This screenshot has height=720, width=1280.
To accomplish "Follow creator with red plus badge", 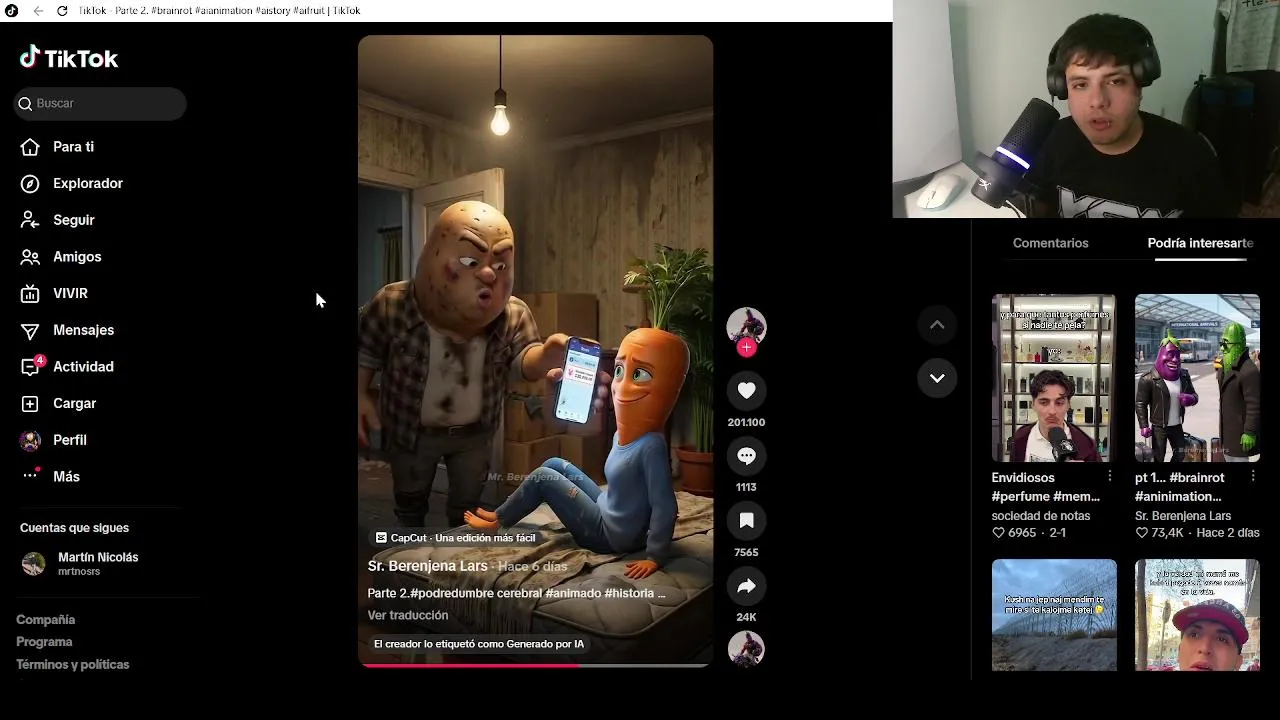I will pyautogui.click(x=746, y=348).
